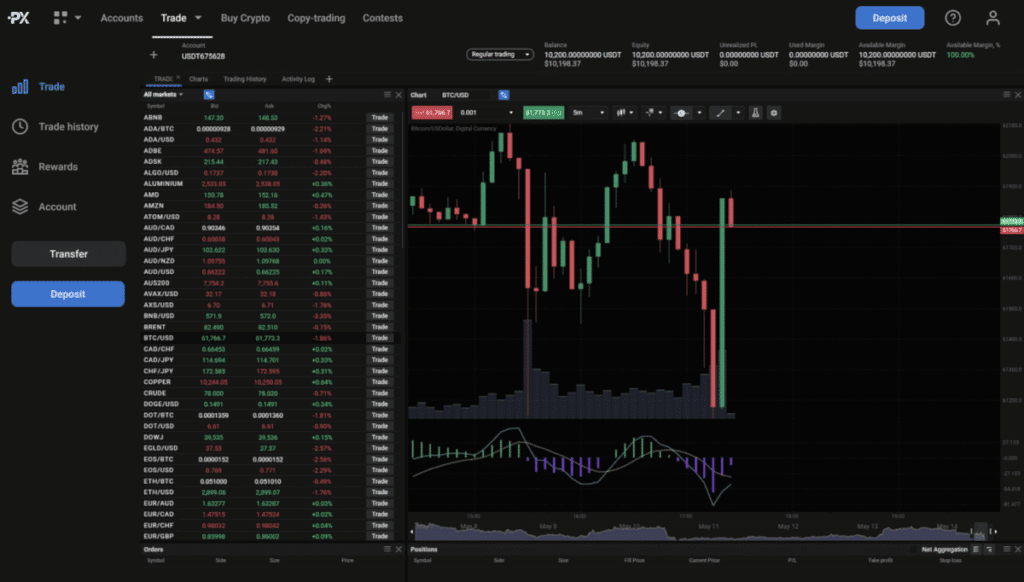The height and width of the screenshot is (582, 1024).
Task: Click the link icon beside All markets
Action: pyautogui.click(x=209, y=95)
